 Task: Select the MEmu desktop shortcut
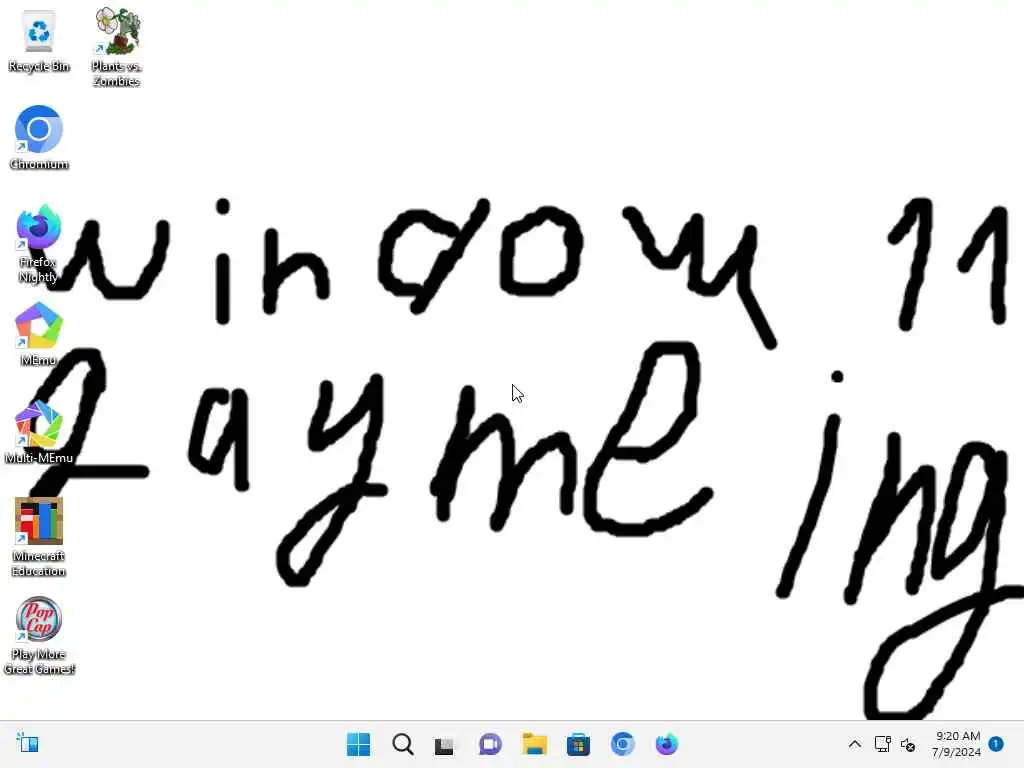click(39, 334)
